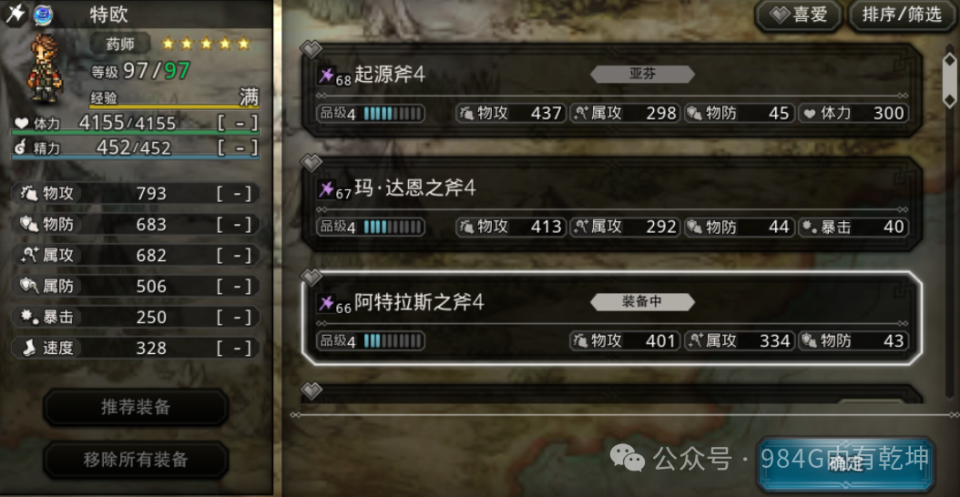Click the 特欧 character sprite portrait

coord(45,68)
